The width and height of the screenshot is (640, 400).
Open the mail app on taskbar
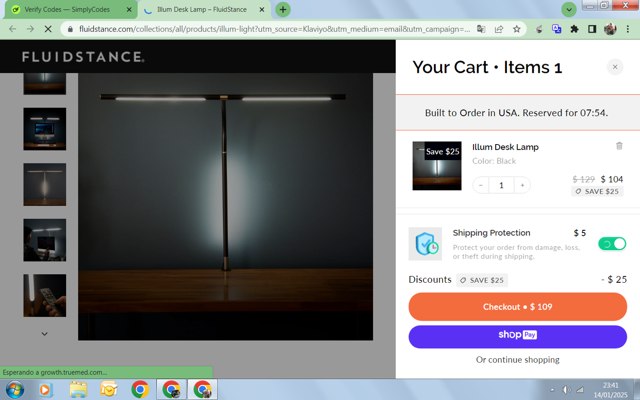[109, 390]
